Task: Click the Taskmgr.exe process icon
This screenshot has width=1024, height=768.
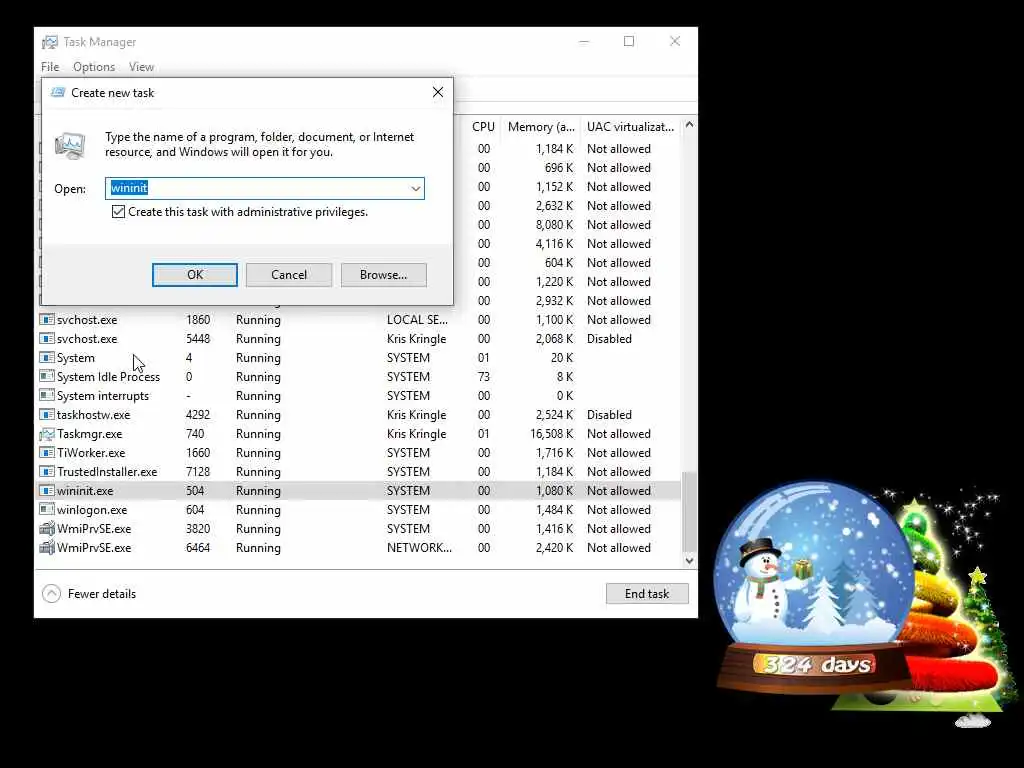Action: pos(46,434)
